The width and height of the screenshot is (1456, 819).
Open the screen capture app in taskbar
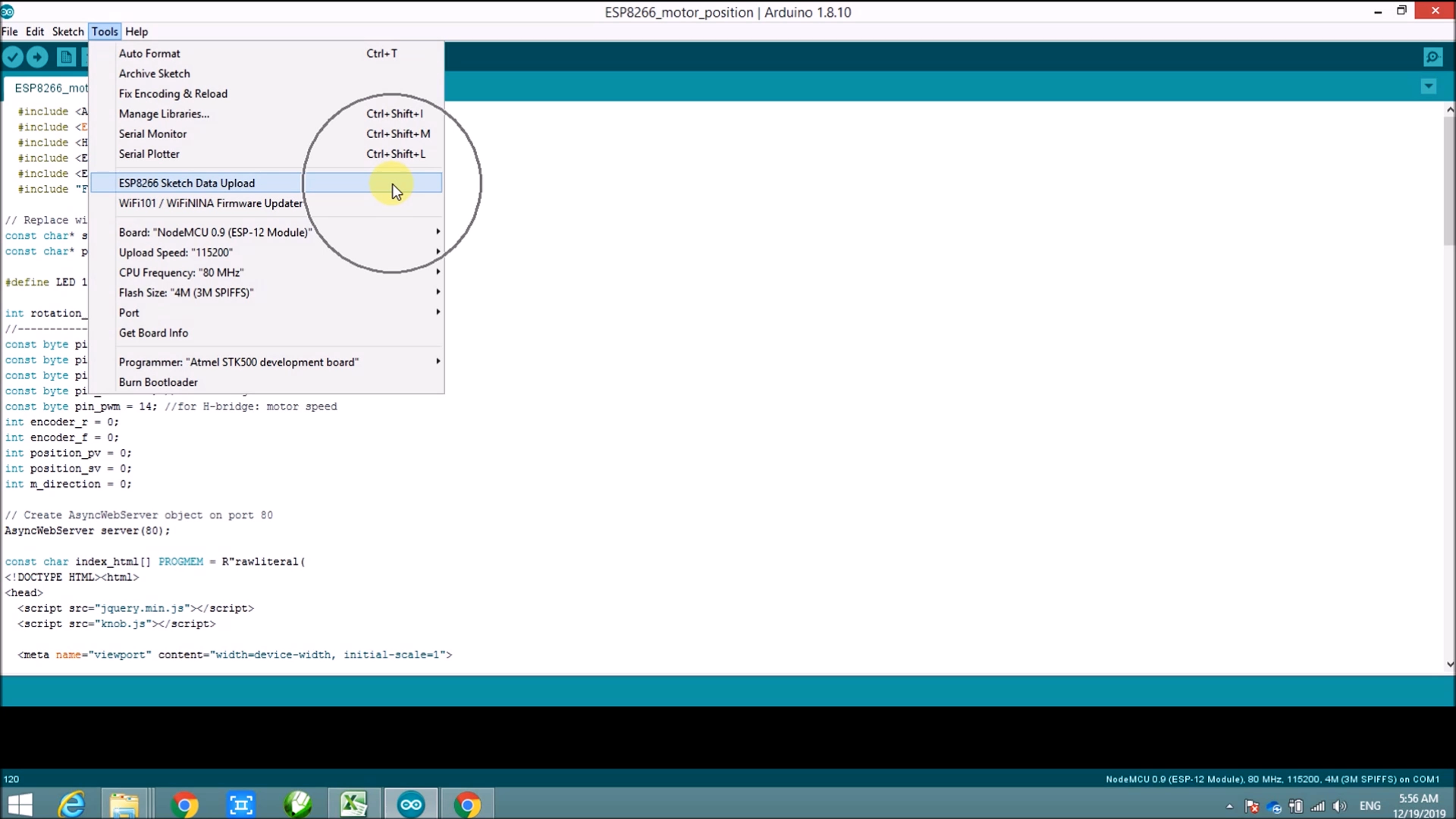click(241, 804)
